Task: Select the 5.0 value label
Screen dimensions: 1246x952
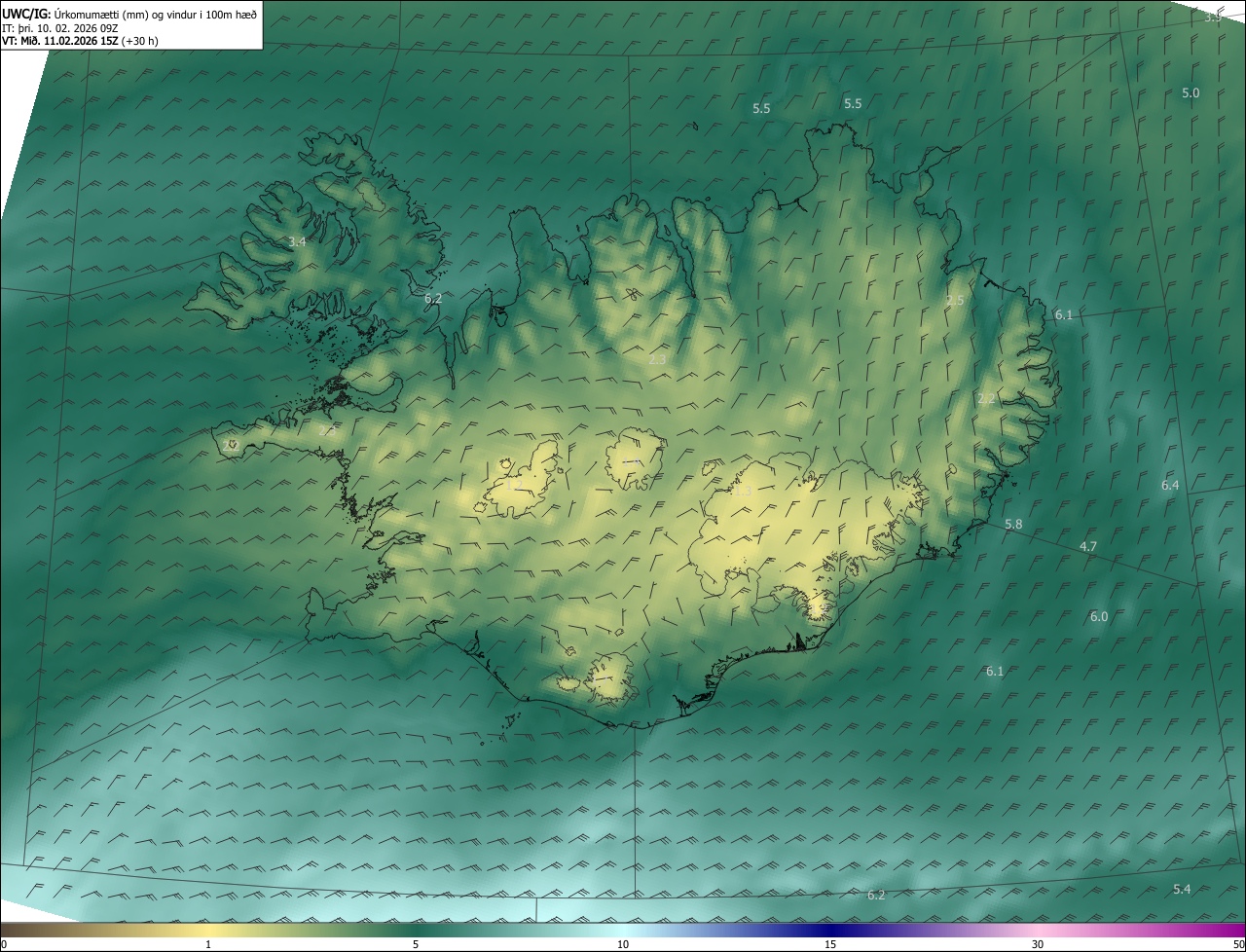Action: (1191, 92)
